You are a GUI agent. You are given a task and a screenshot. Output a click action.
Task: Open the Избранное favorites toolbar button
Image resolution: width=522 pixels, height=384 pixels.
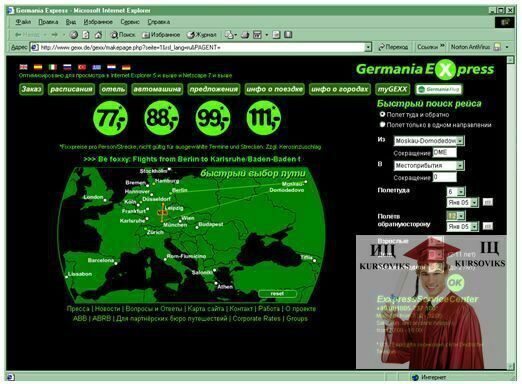[x=161, y=35]
